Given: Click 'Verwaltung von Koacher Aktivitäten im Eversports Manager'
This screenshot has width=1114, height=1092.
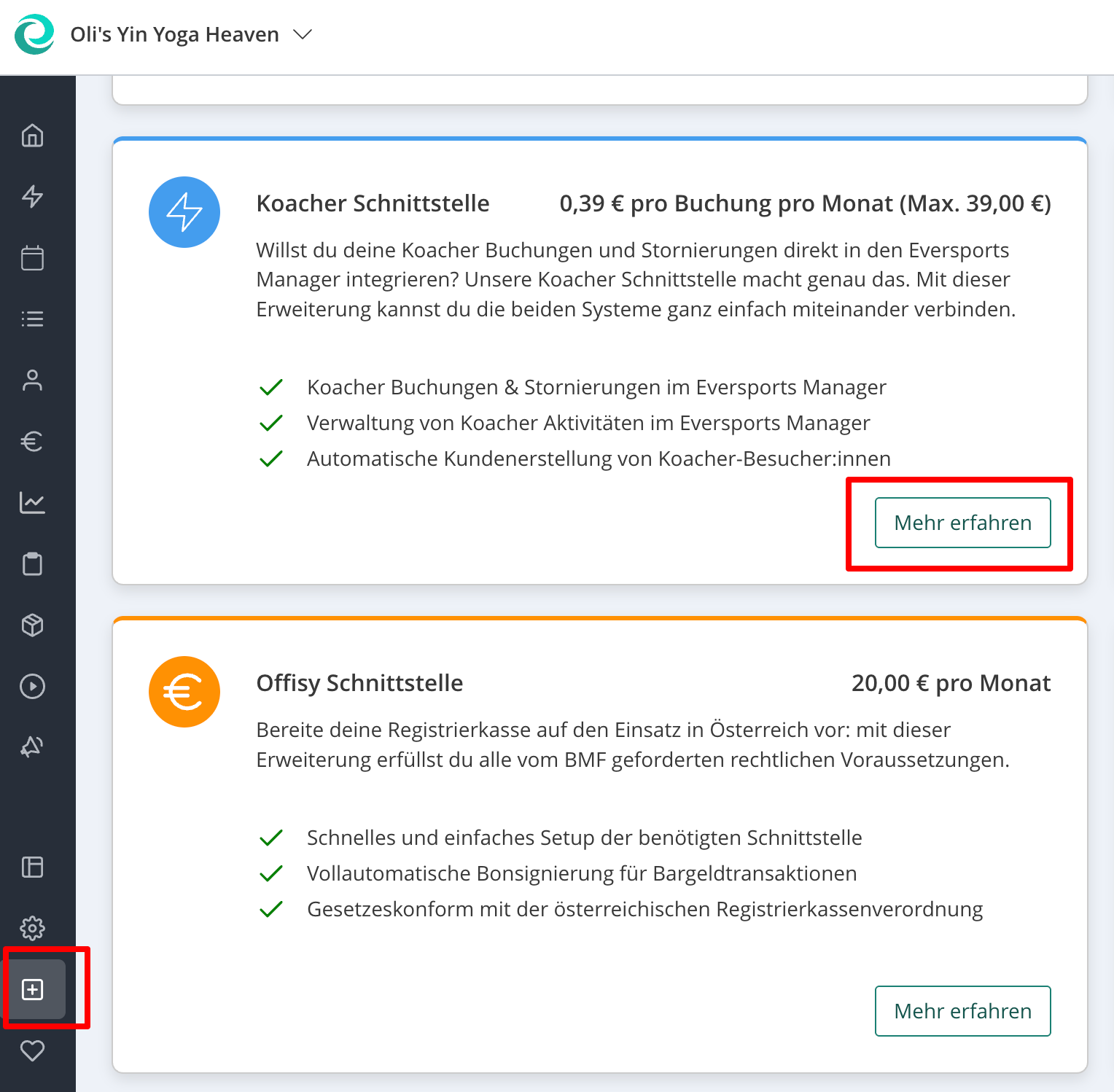Looking at the screenshot, I should point(588,423).
